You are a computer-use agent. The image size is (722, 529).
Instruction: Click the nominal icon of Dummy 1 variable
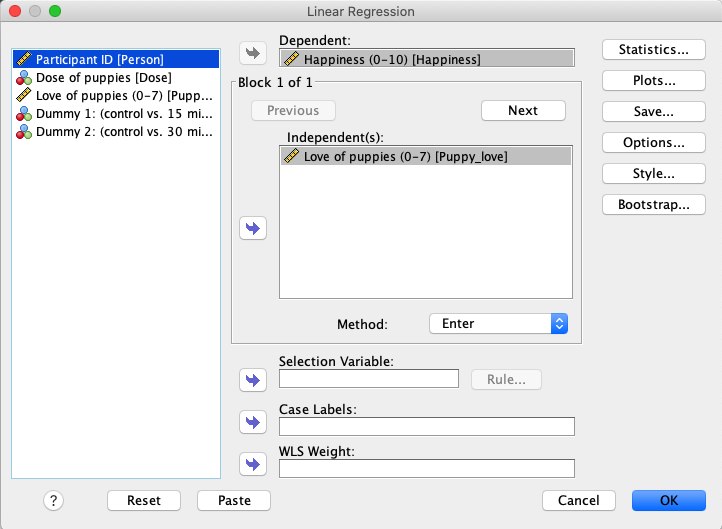point(23,113)
